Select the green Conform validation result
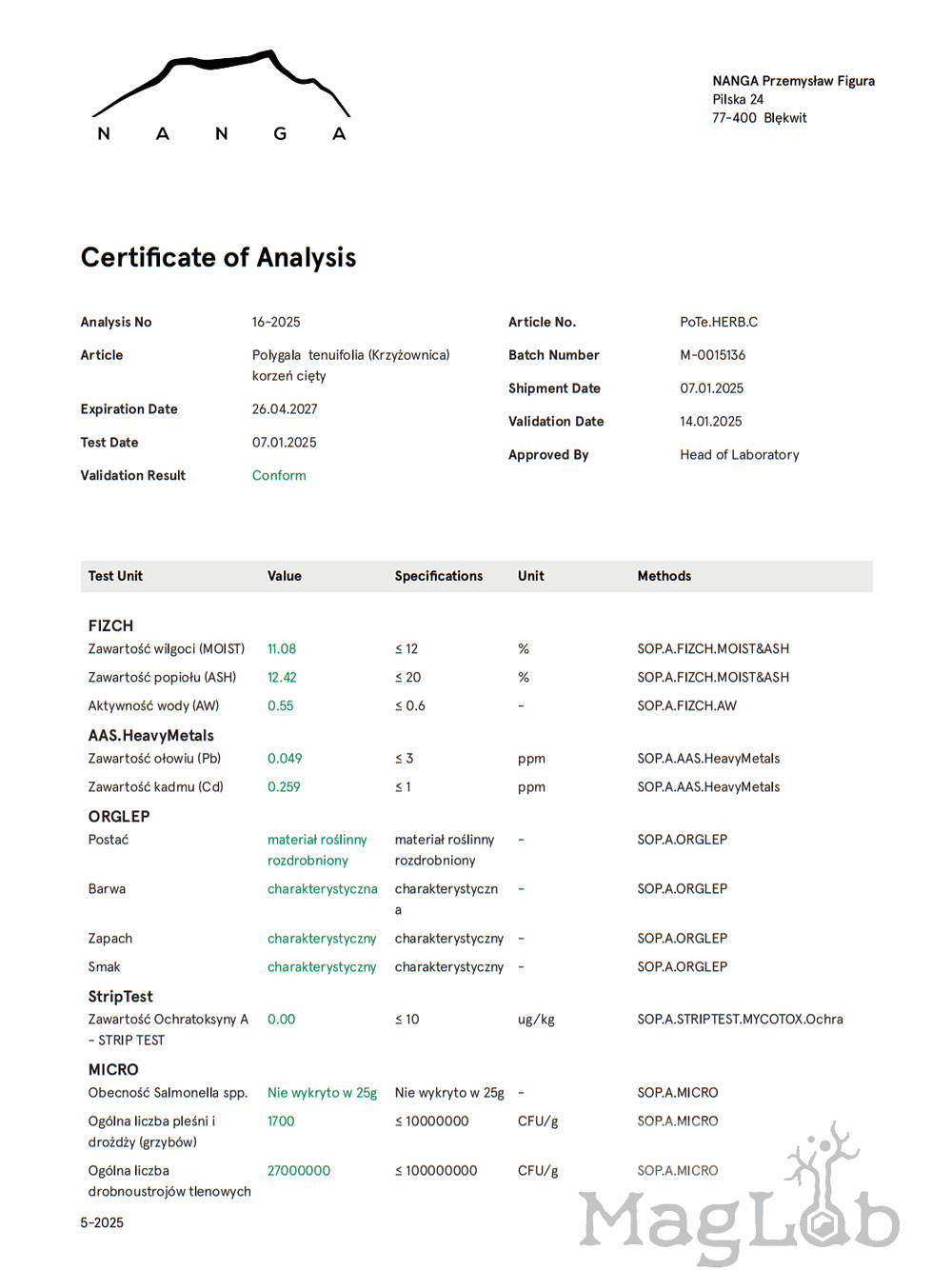The width and height of the screenshot is (952, 1270). tap(279, 476)
